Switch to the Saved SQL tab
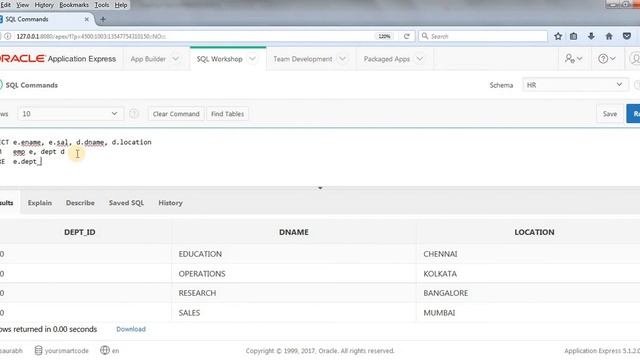Screen dimensions: 640x360 pos(126,203)
